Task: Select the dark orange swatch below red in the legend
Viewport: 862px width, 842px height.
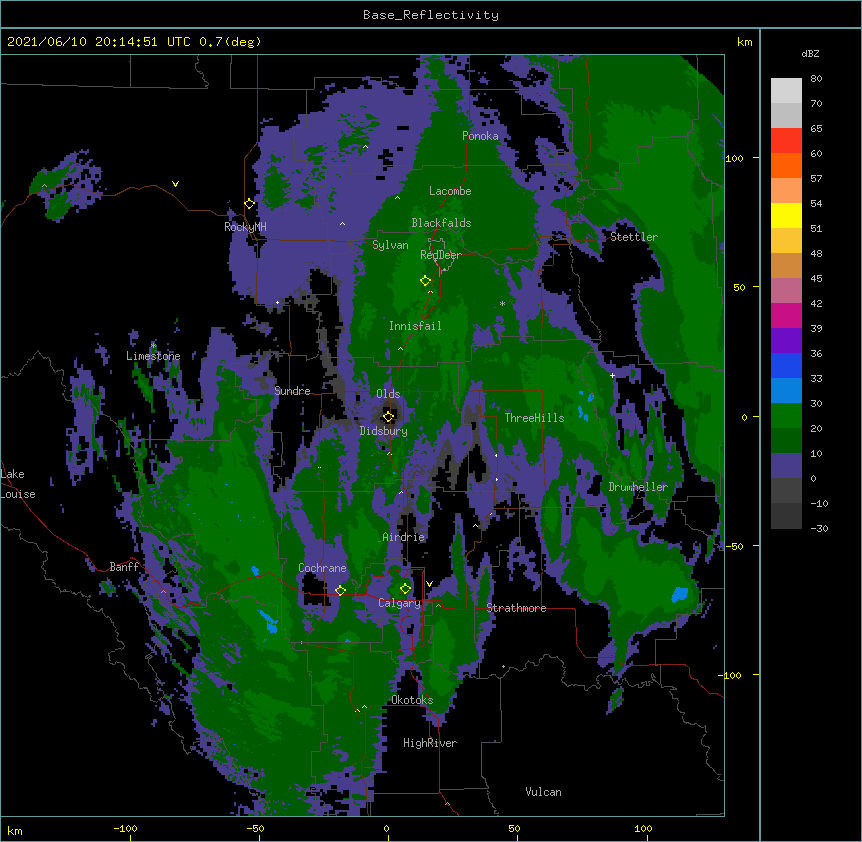Action: coord(786,165)
